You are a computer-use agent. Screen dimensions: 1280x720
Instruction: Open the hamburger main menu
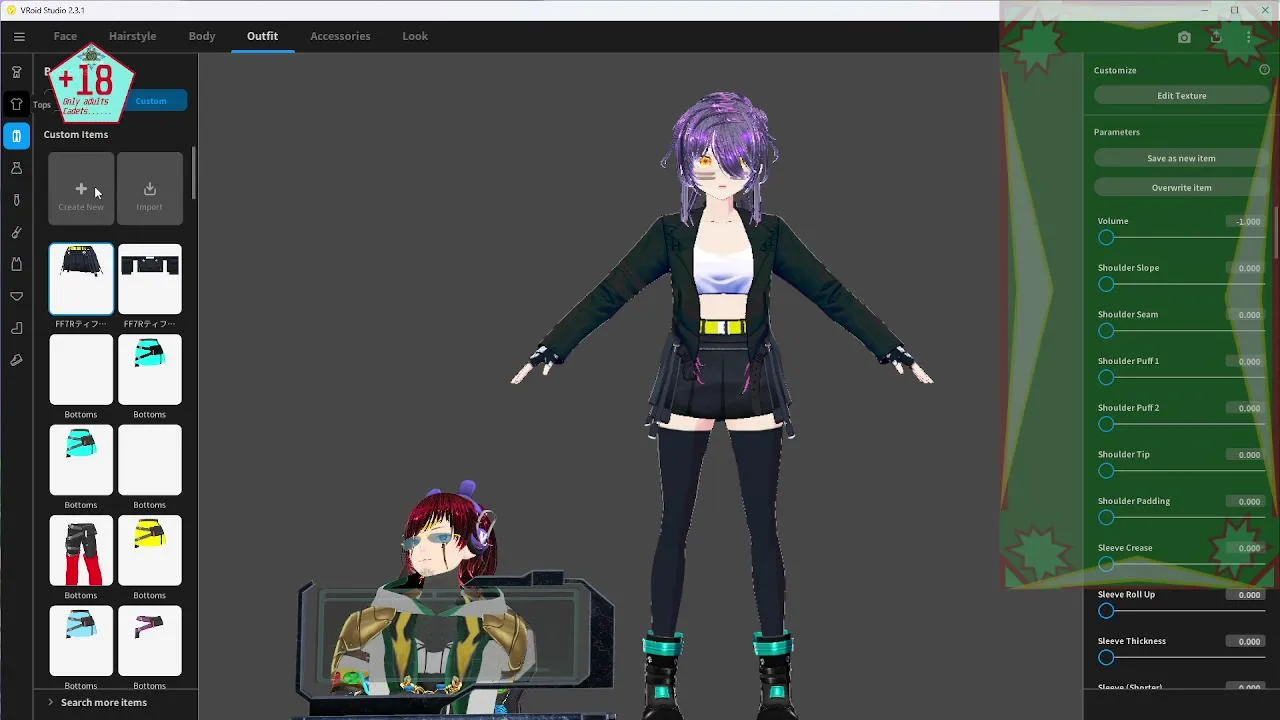coord(19,36)
